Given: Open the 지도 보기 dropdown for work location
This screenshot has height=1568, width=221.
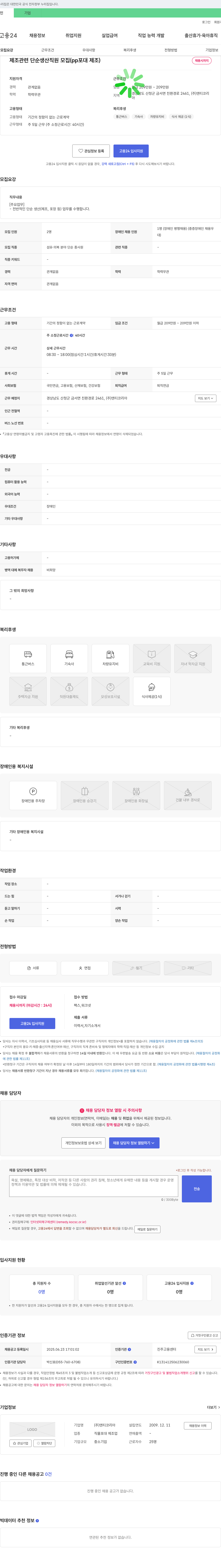Looking at the screenshot, I should 205,398.
